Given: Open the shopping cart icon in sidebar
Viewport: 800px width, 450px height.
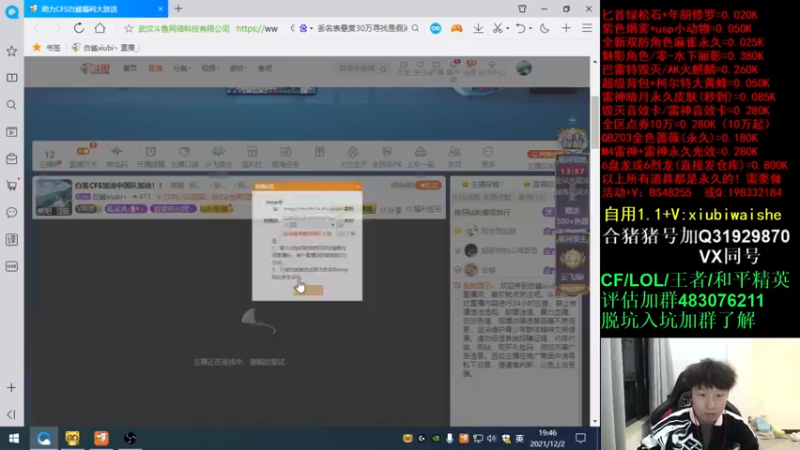Looking at the screenshot, I should click(12, 186).
